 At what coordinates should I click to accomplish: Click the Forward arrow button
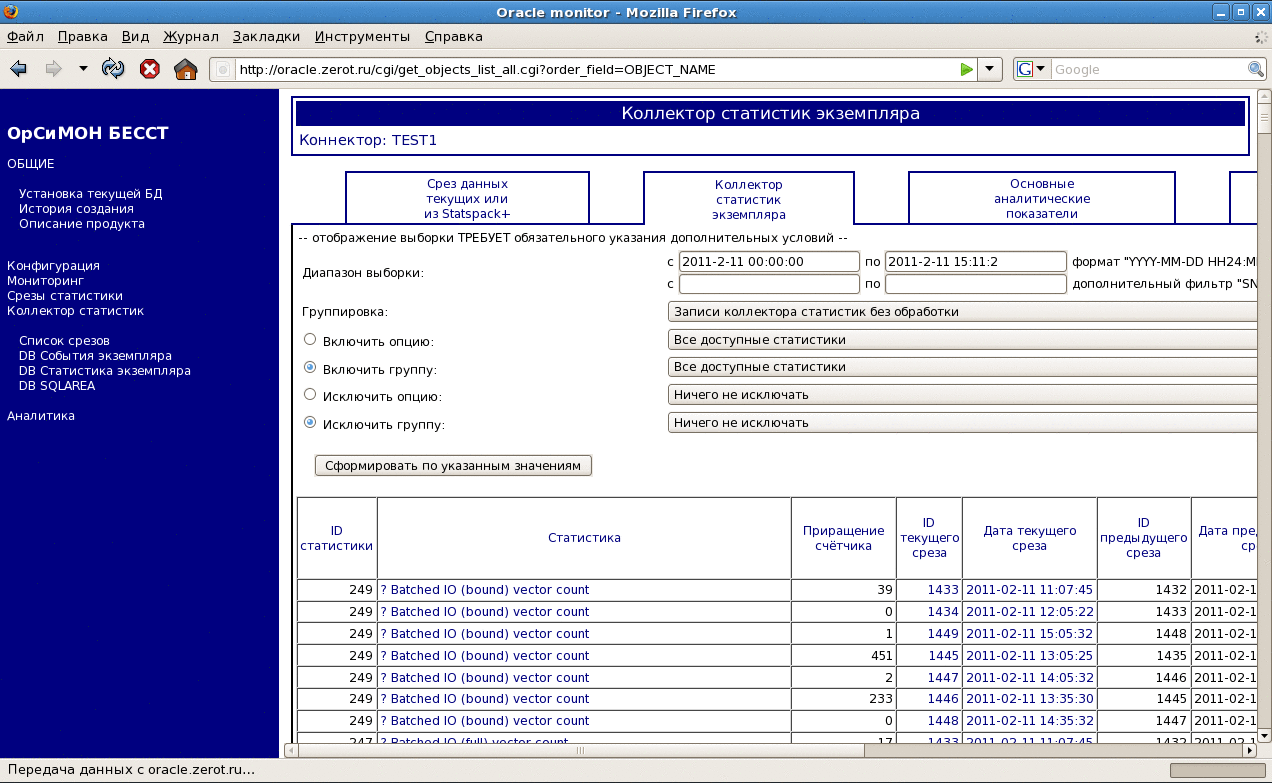(53, 69)
